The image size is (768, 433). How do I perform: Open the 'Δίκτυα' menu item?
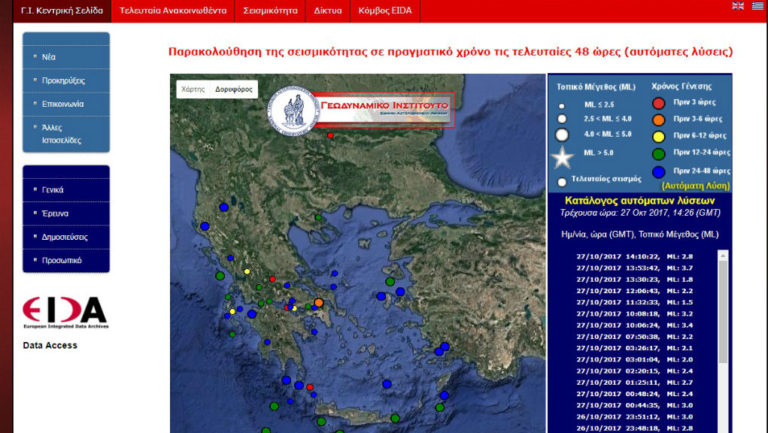[x=328, y=11]
